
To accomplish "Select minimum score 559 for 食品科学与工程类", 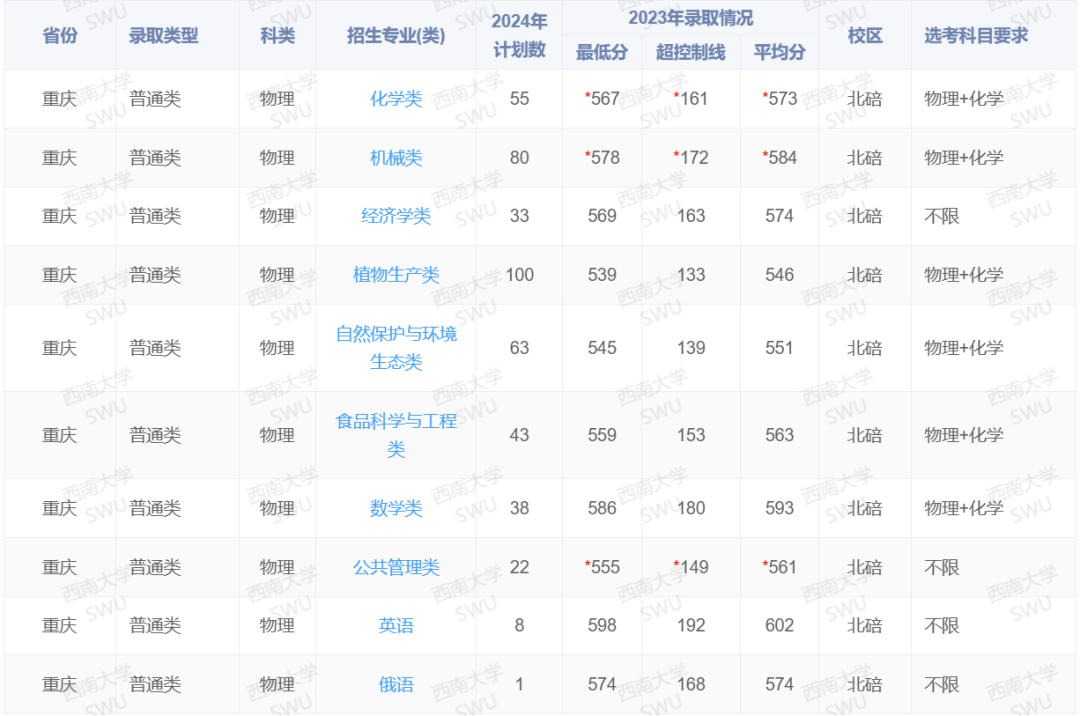I will pos(602,435).
